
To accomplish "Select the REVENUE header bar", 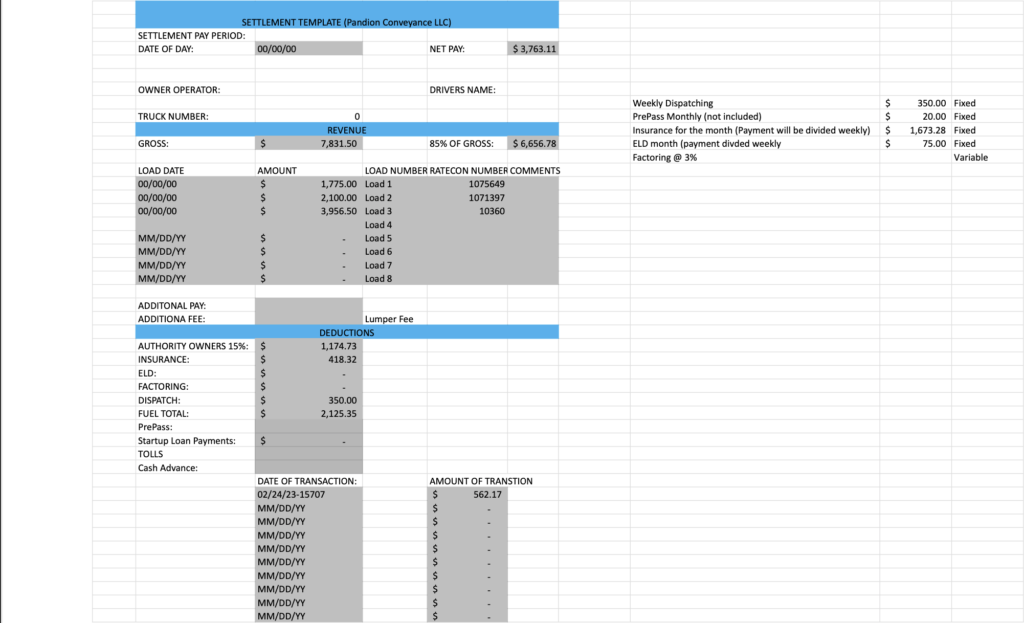I will [347, 130].
